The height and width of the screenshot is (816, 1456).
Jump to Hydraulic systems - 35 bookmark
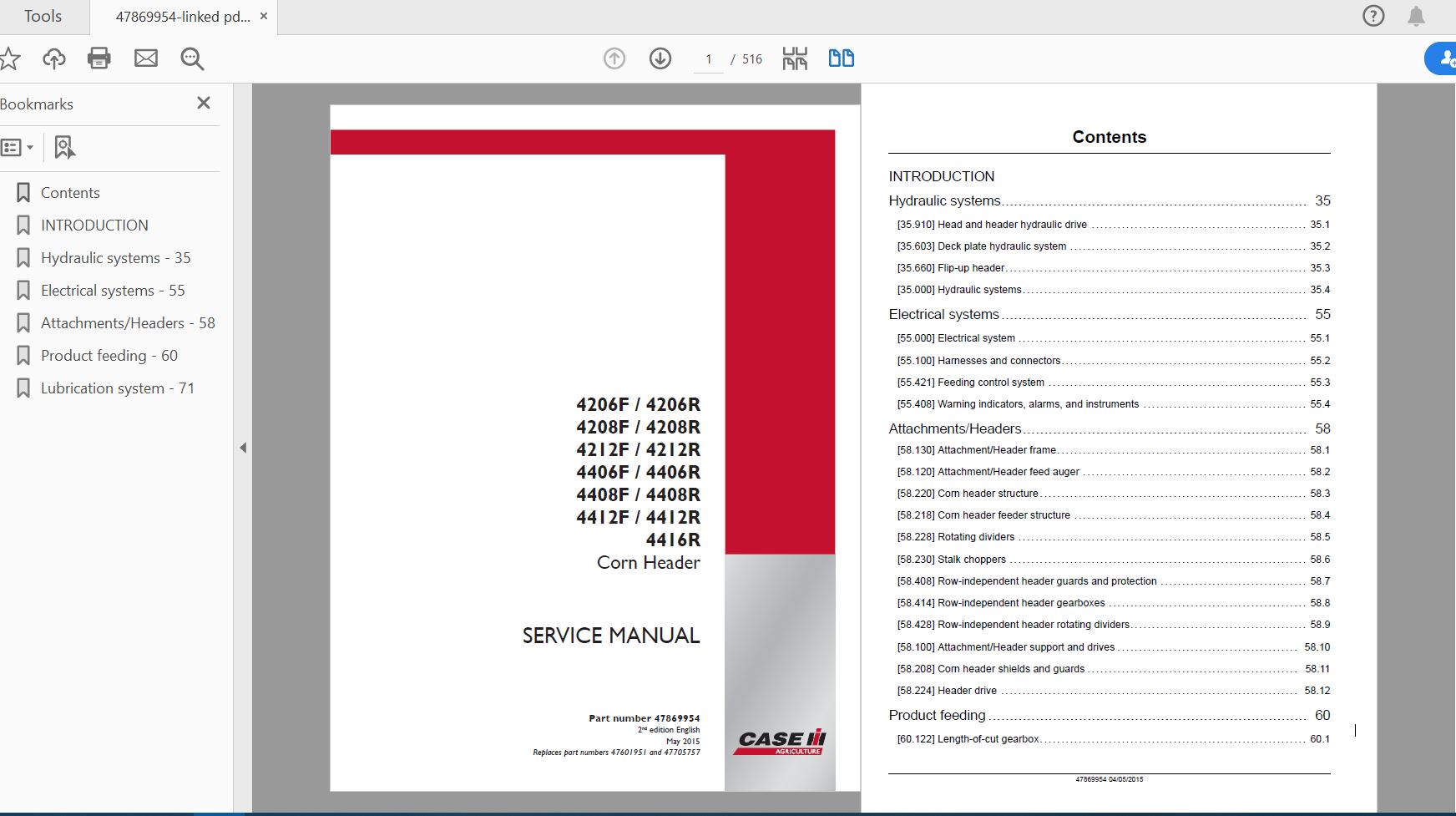[116, 258]
